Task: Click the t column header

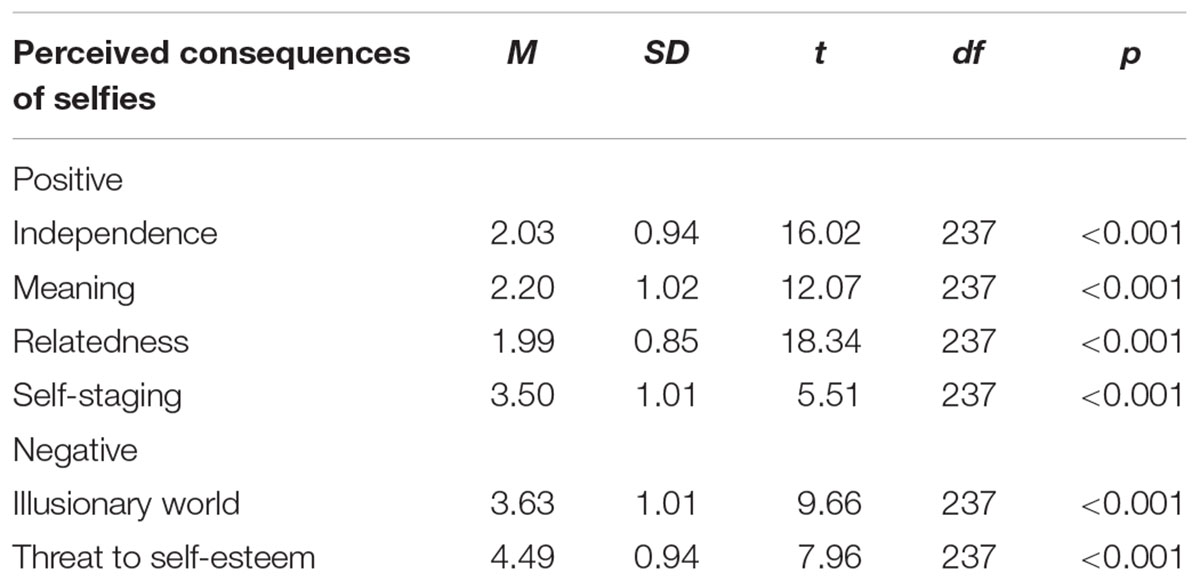Action: (819, 54)
